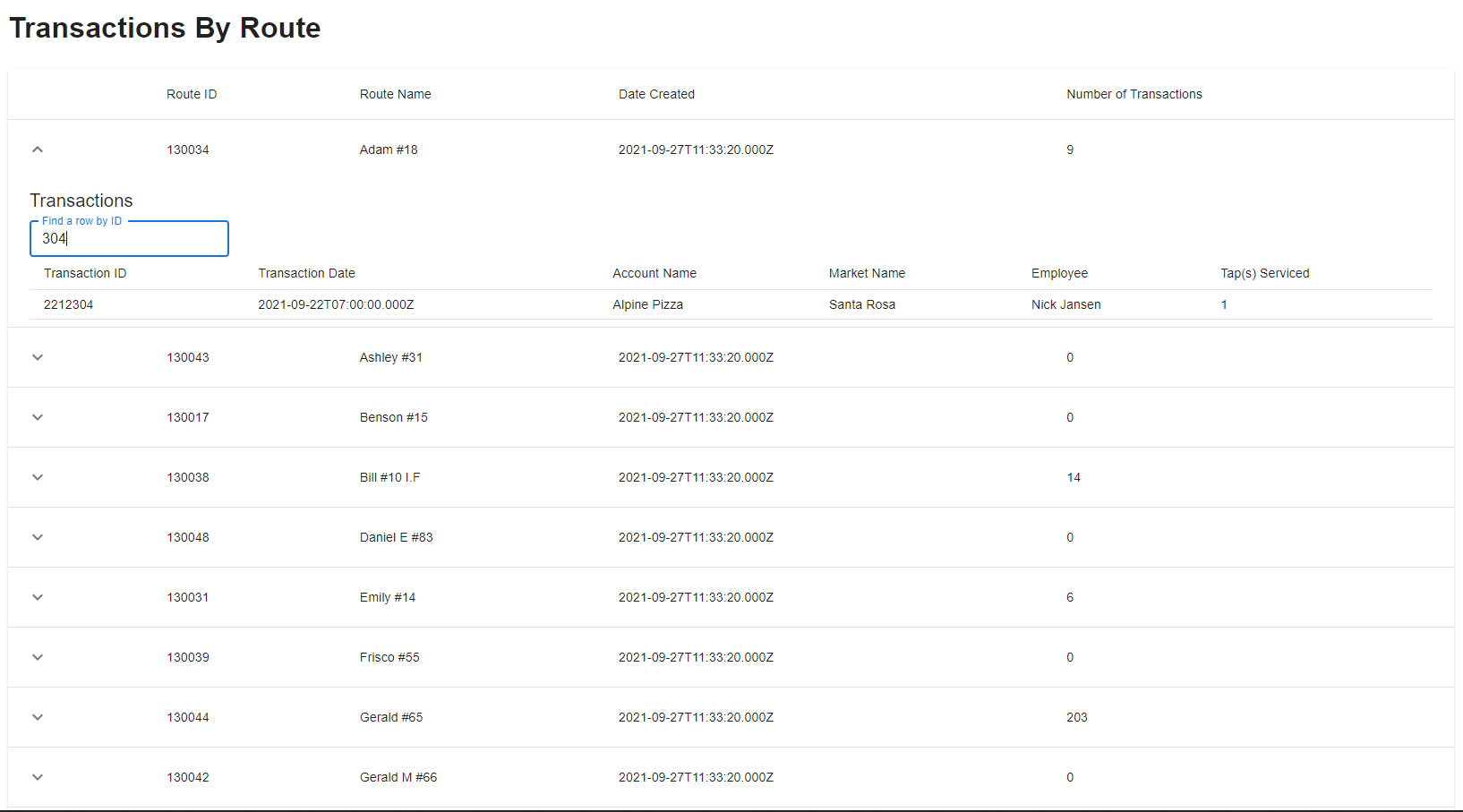Expand the Ashley #31 route row
The width and height of the screenshot is (1463, 812).
38,357
